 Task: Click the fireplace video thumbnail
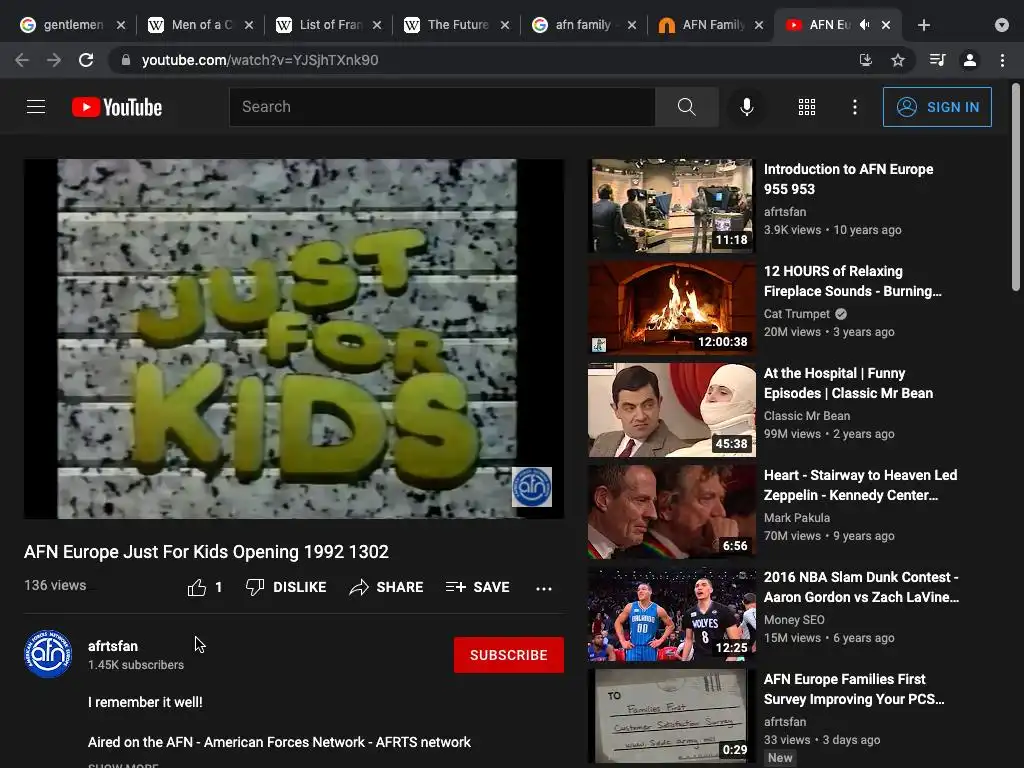[x=671, y=308]
